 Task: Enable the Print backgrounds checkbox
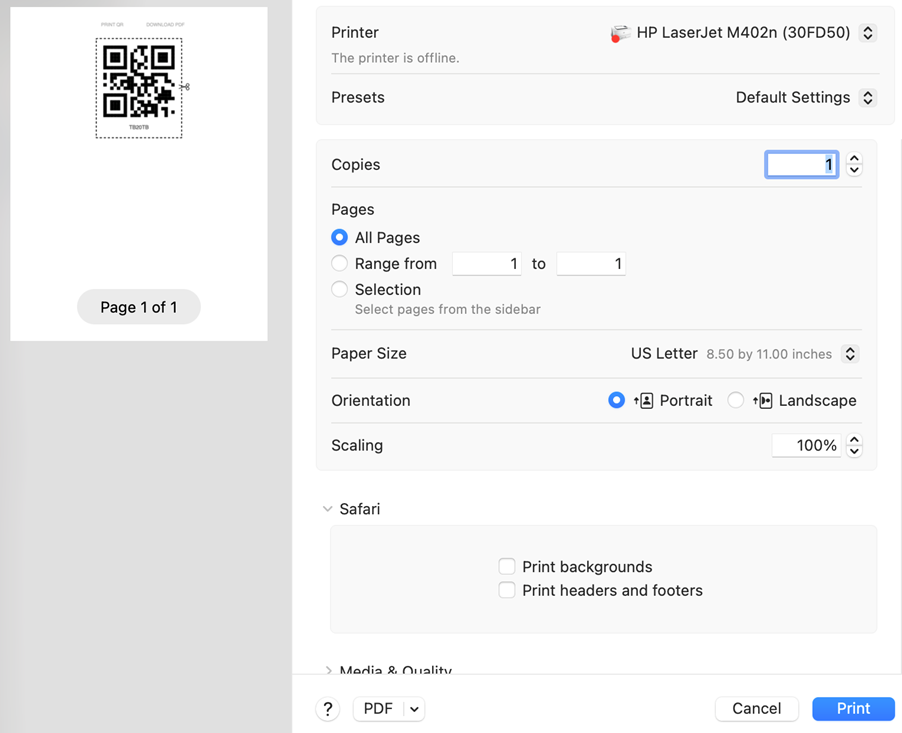click(507, 566)
